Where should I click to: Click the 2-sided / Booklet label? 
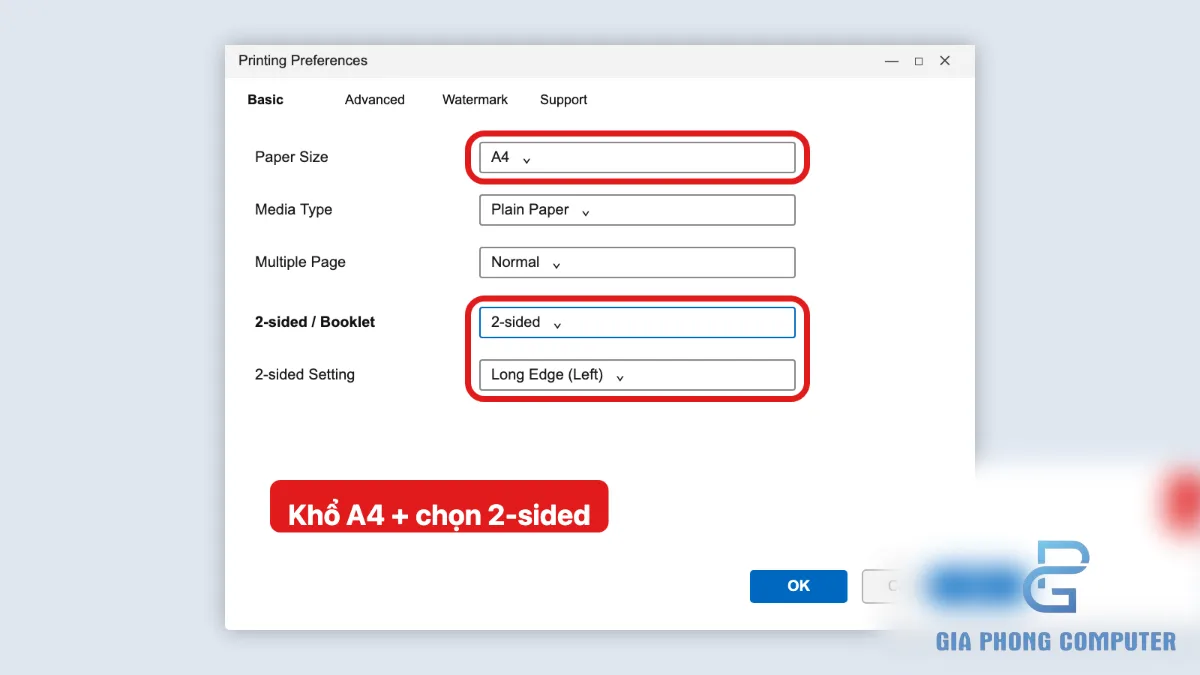pyautogui.click(x=315, y=322)
